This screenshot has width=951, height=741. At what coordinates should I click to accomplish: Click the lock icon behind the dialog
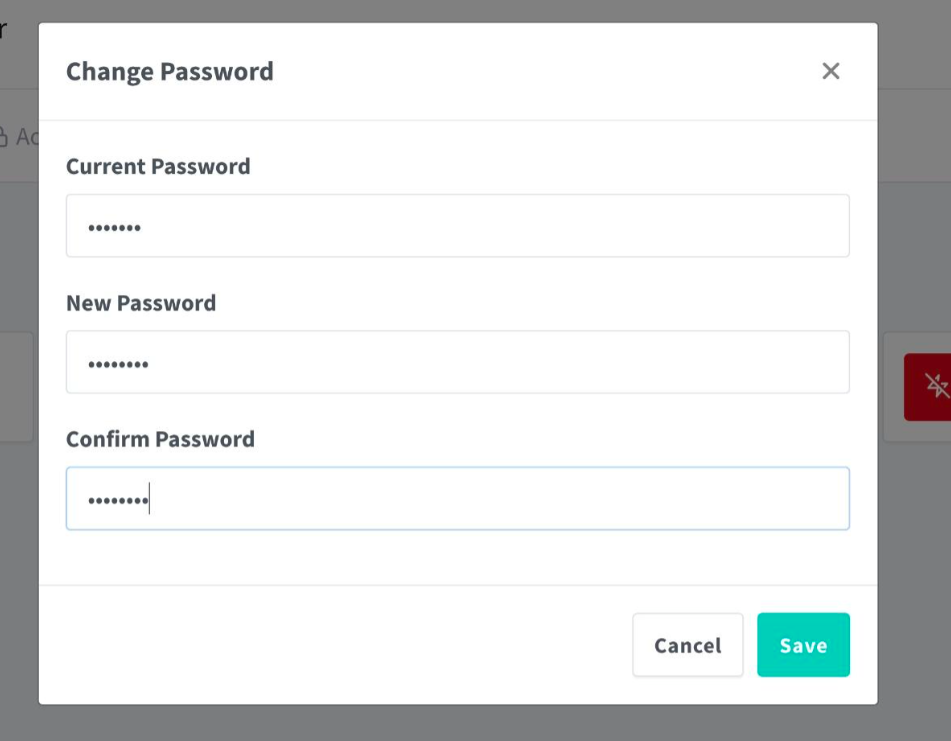click(4, 137)
